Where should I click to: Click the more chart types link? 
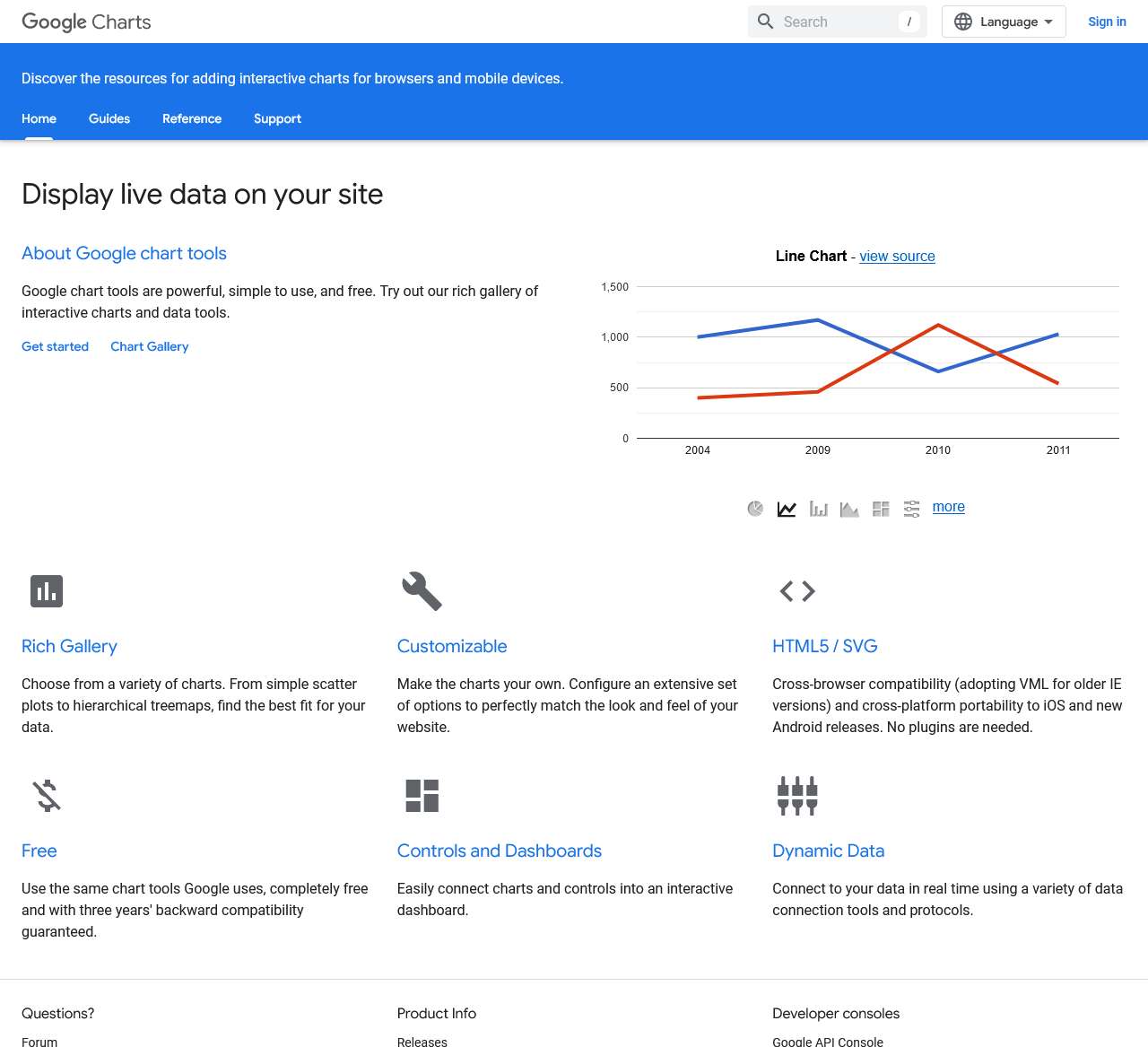click(x=948, y=507)
